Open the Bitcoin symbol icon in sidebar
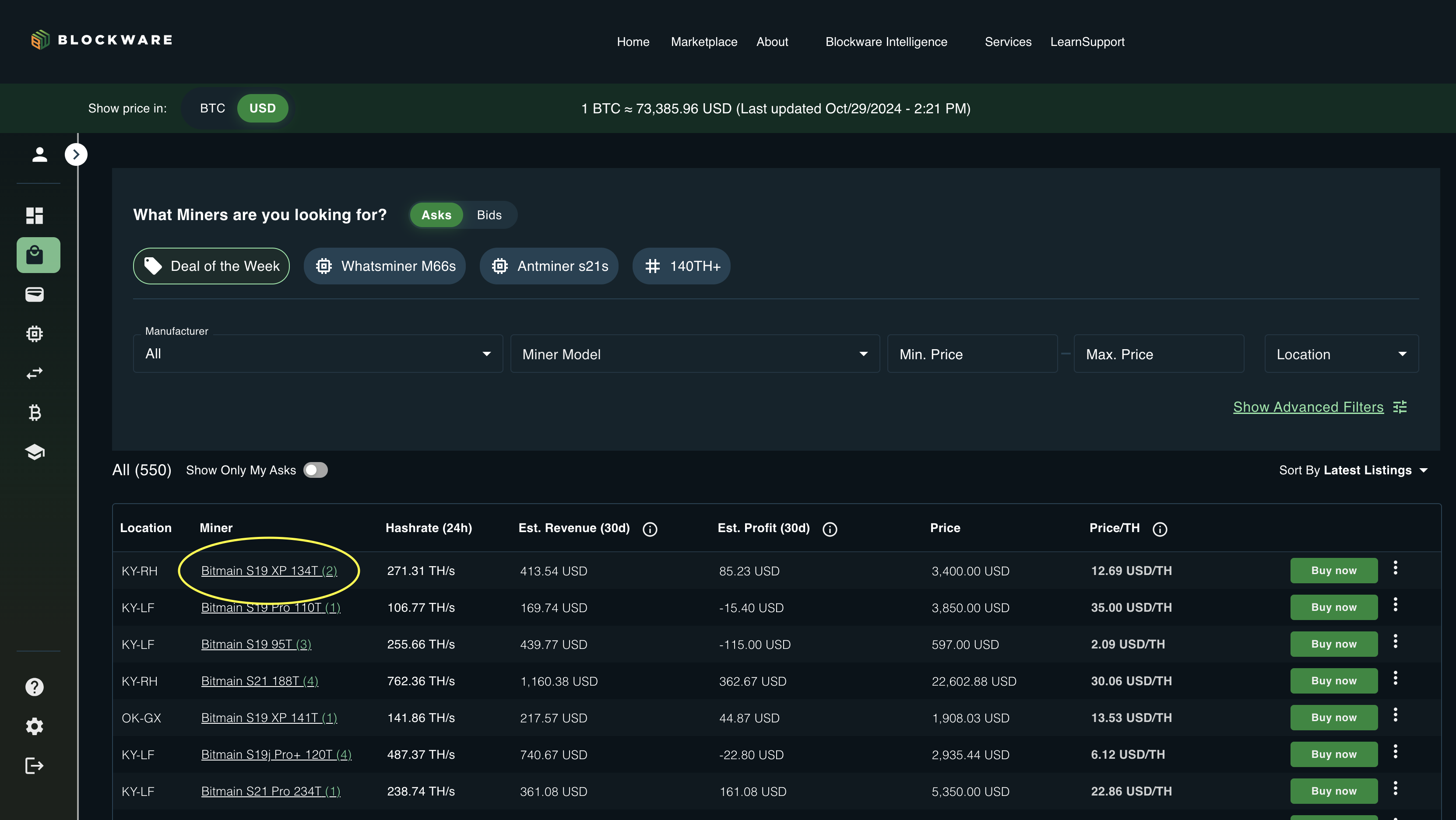Screen dimensions: 1456x820 (x=35, y=413)
